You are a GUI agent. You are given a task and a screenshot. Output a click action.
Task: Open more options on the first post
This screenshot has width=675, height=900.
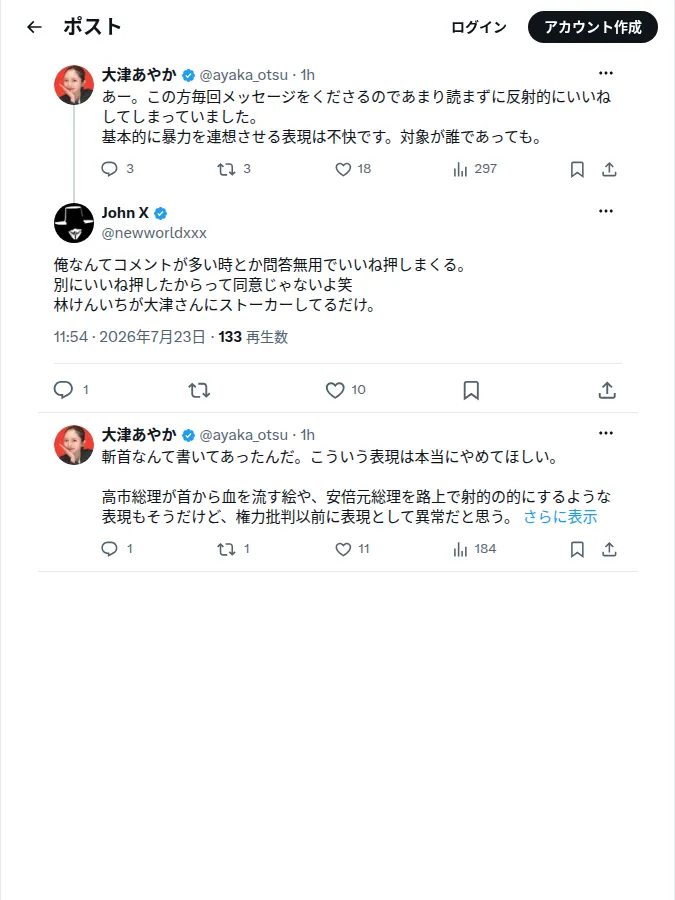tap(606, 73)
